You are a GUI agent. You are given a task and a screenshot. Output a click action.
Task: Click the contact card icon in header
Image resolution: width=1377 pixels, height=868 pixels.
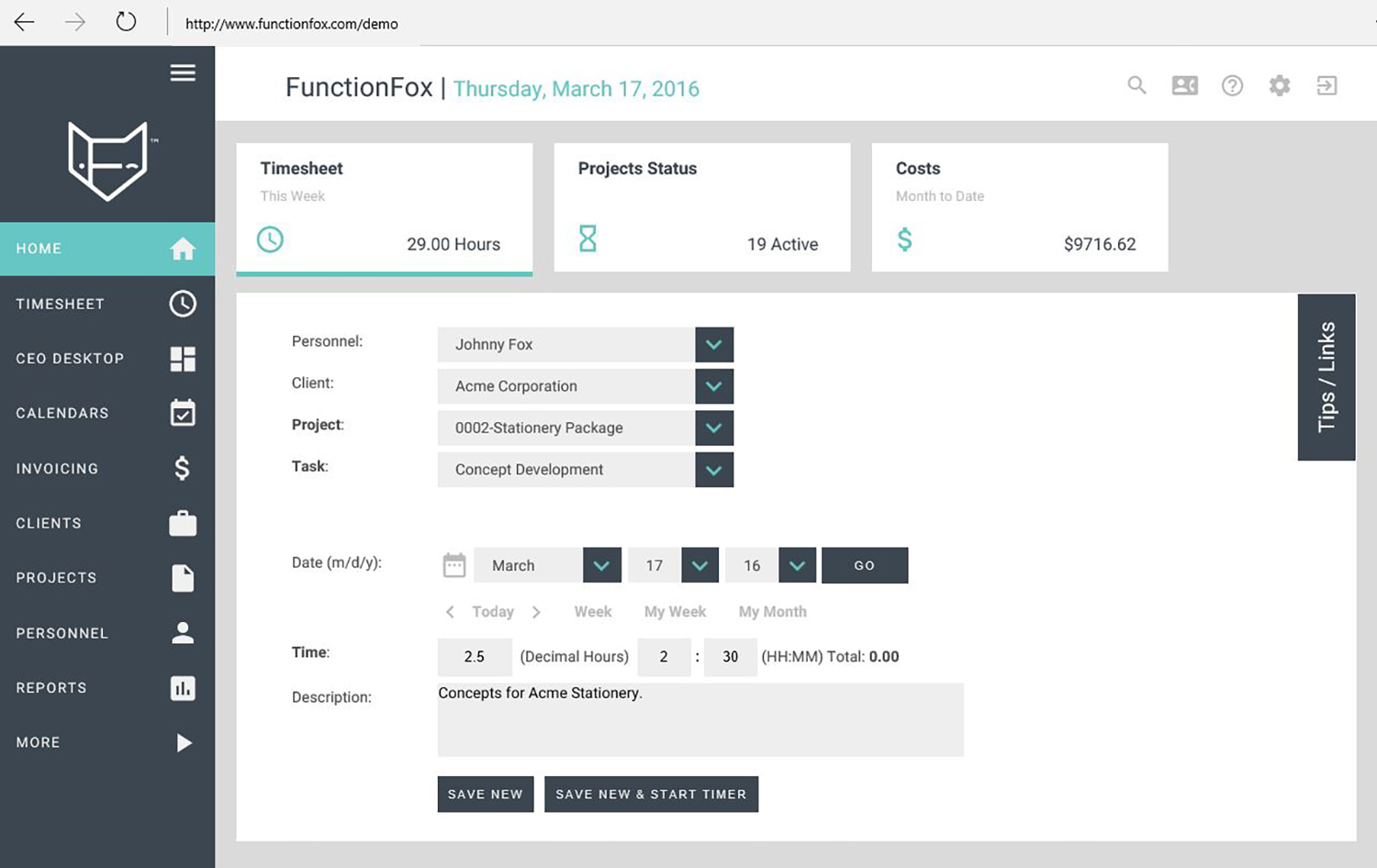point(1185,85)
